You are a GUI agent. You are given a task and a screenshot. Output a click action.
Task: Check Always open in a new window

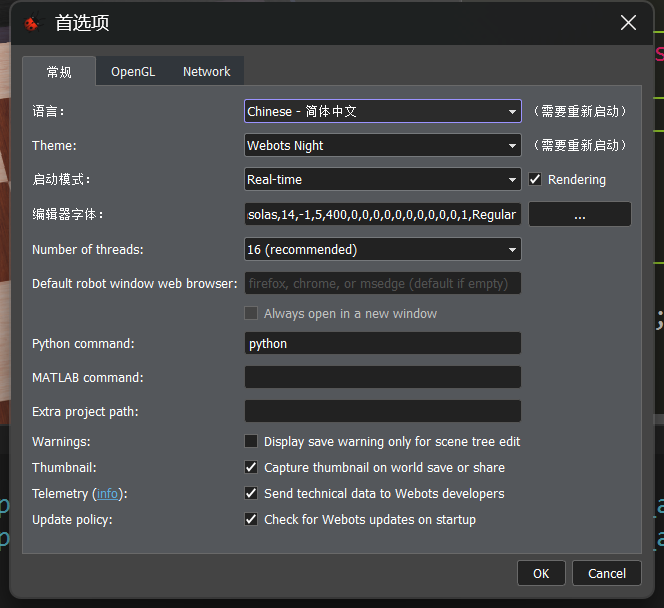(x=251, y=313)
